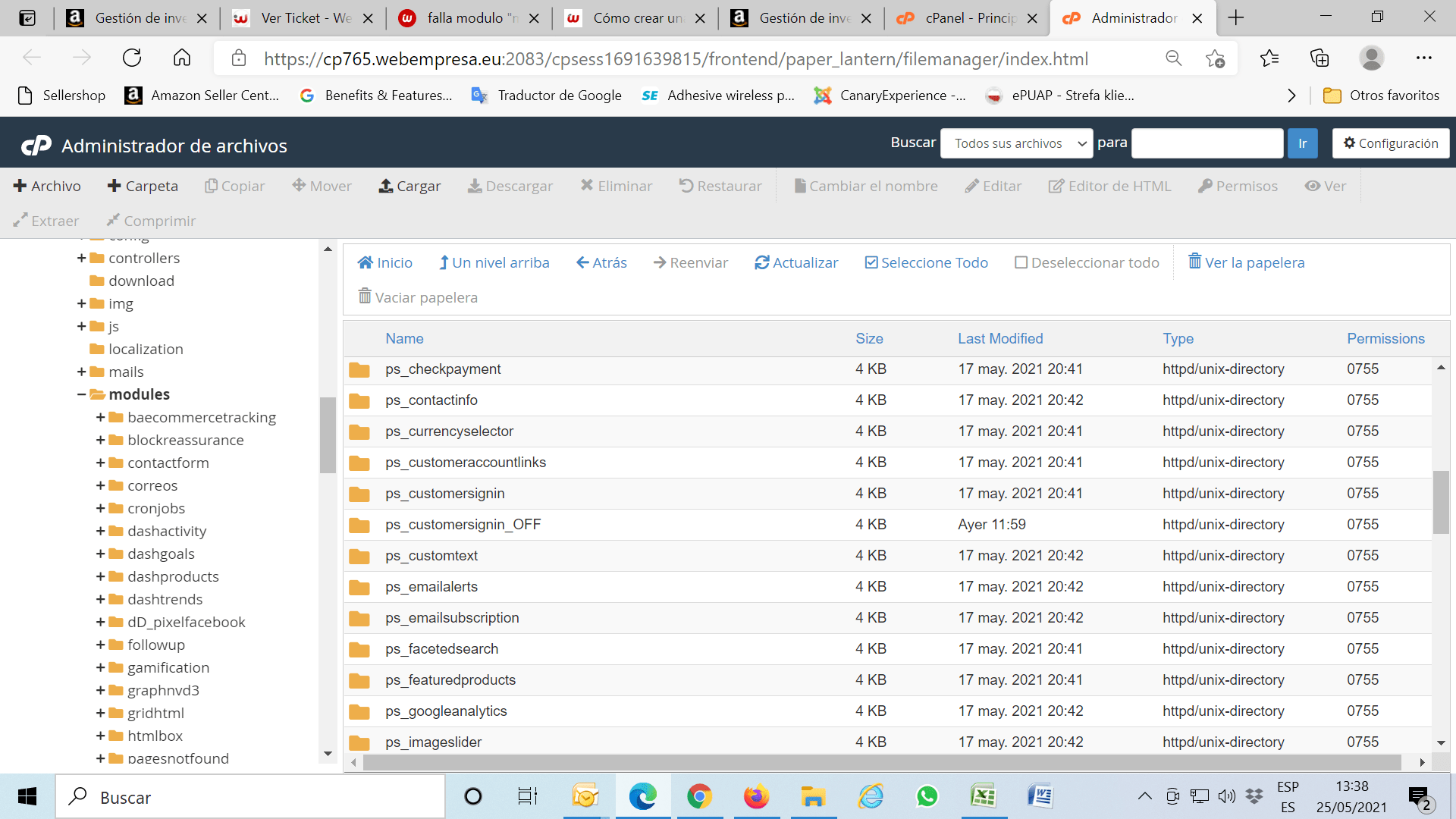Create a new Carpeta folder
1456x819 pixels.
[143, 186]
